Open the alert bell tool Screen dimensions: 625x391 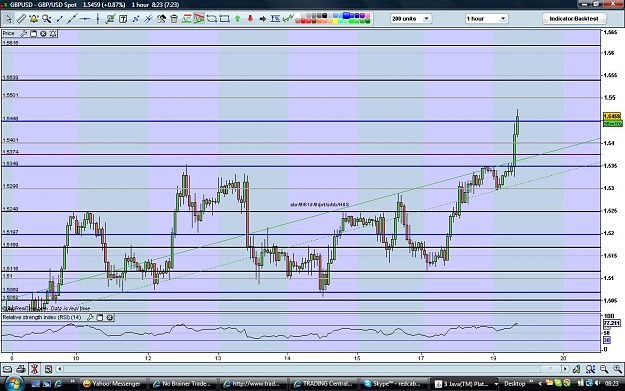click(x=33, y=18)
